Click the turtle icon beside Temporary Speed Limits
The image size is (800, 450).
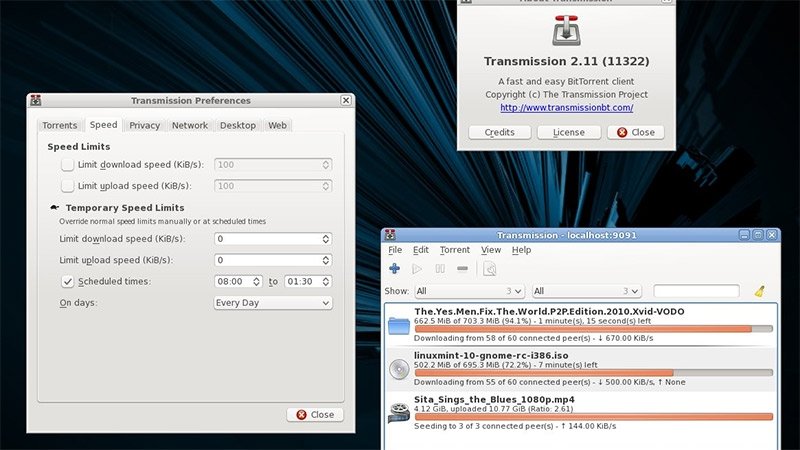(x=55, y=208)
